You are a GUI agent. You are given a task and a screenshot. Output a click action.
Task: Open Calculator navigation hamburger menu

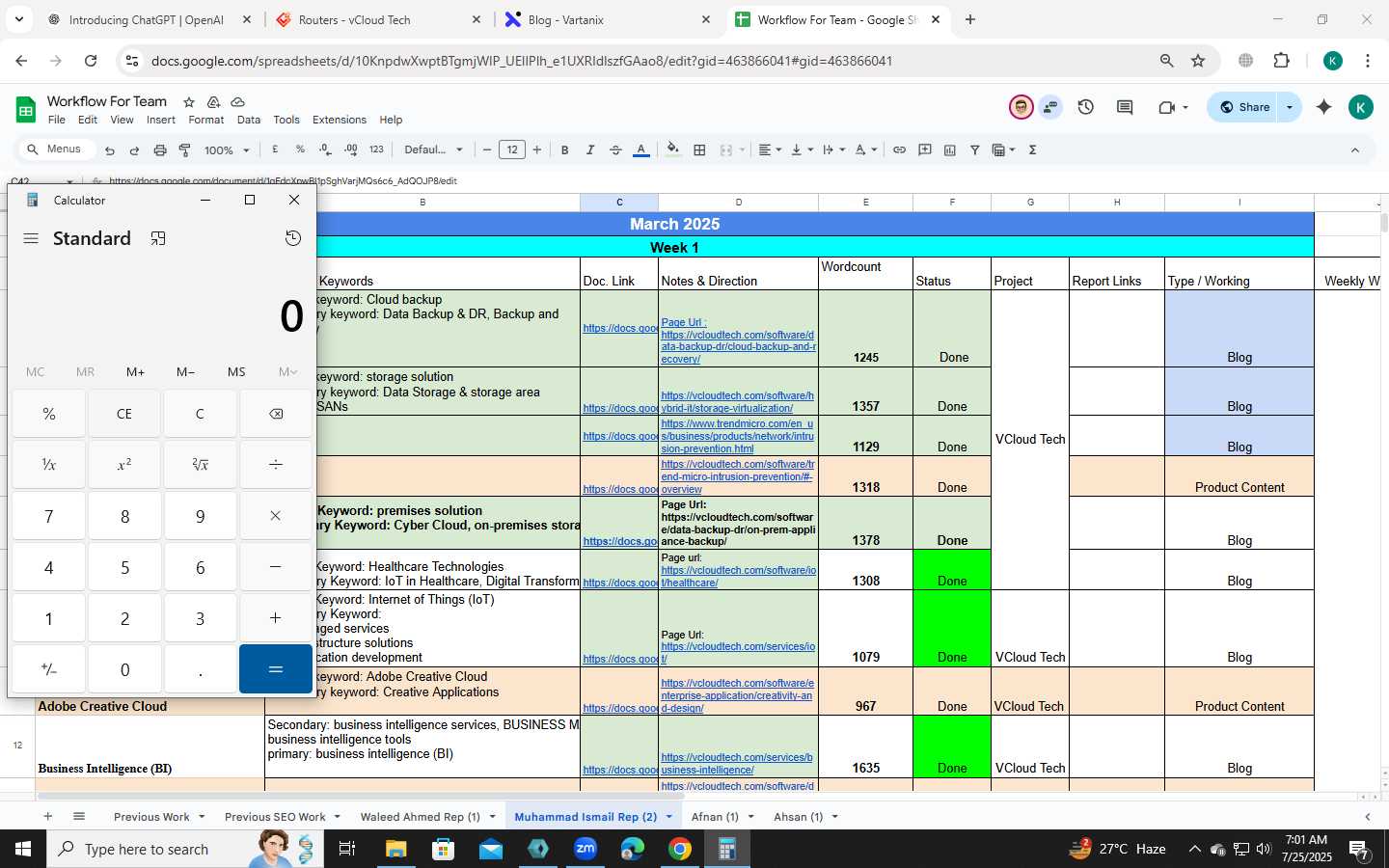[31, 238]
